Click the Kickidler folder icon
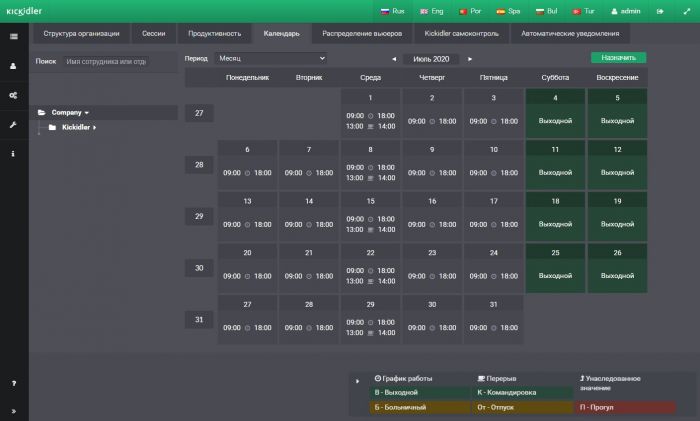This screenshot has width=700, height=421. coord(52,127)
